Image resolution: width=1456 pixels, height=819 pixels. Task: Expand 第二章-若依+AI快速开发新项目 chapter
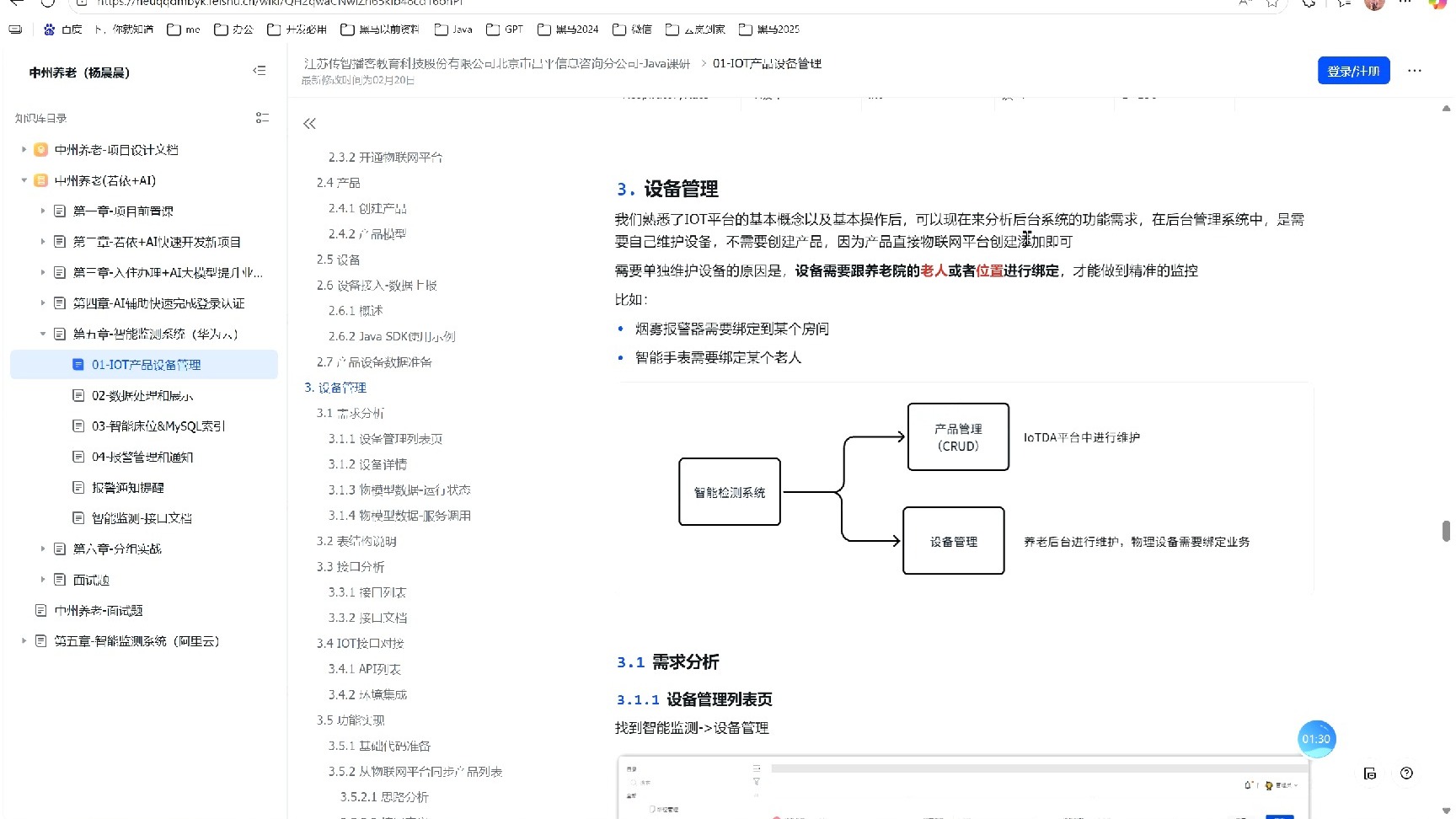coord(42,242)
